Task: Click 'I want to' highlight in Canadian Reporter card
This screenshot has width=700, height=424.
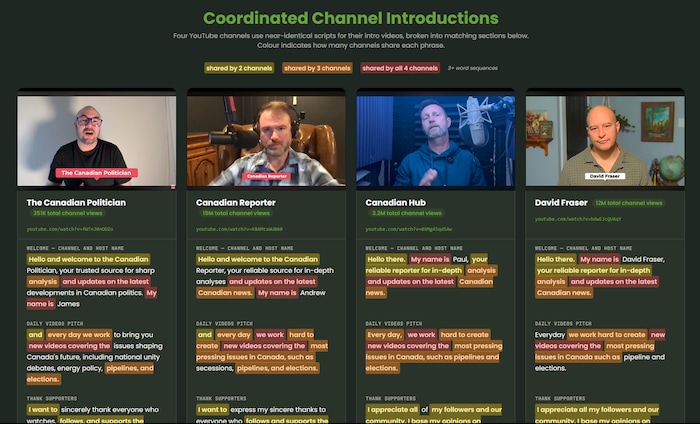Action: (212, 410)
